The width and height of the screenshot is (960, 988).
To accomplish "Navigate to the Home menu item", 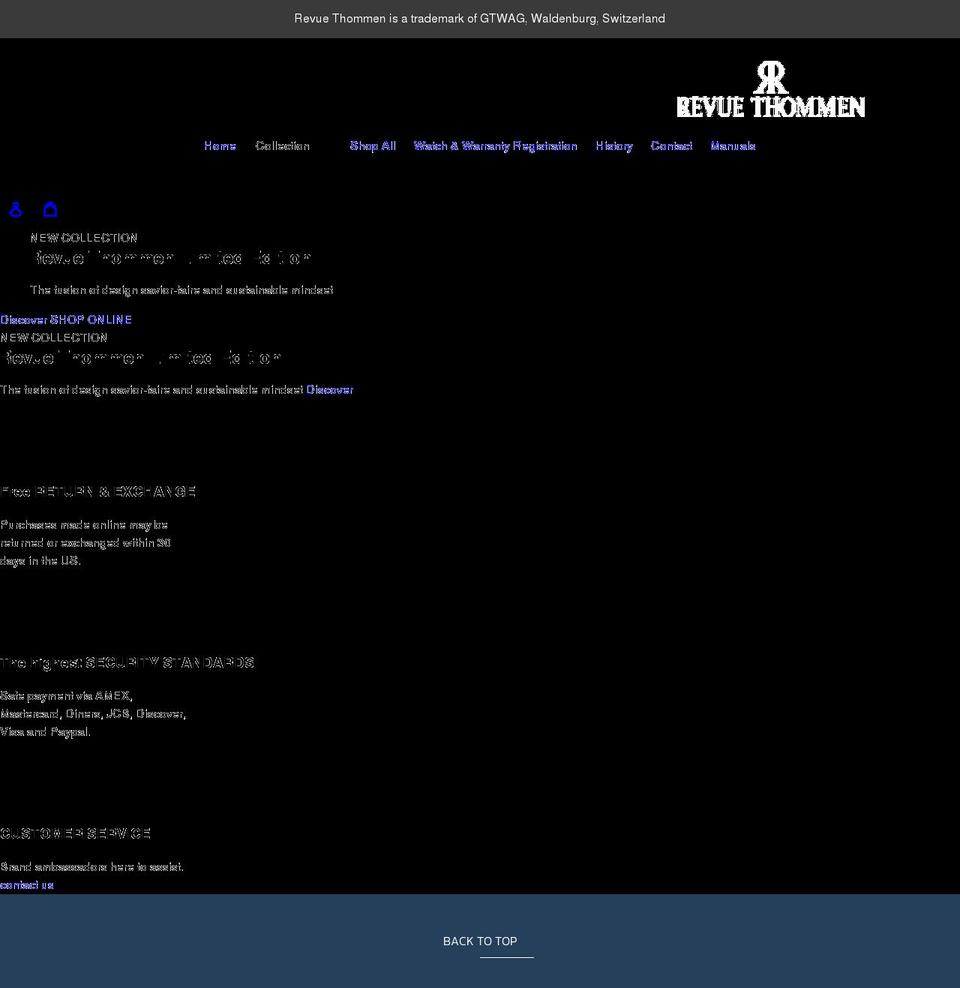I will point(219,146).
